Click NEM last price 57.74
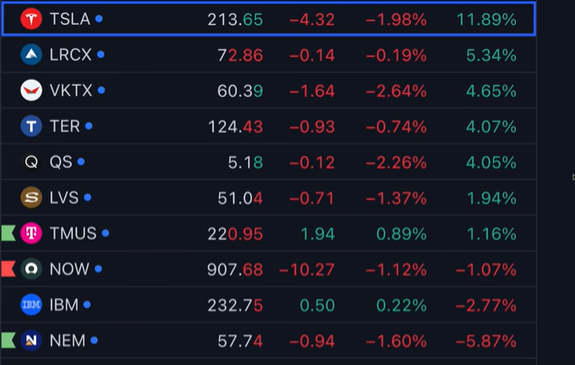This screenshot has width=575, height=365. (x=240, y=341)
